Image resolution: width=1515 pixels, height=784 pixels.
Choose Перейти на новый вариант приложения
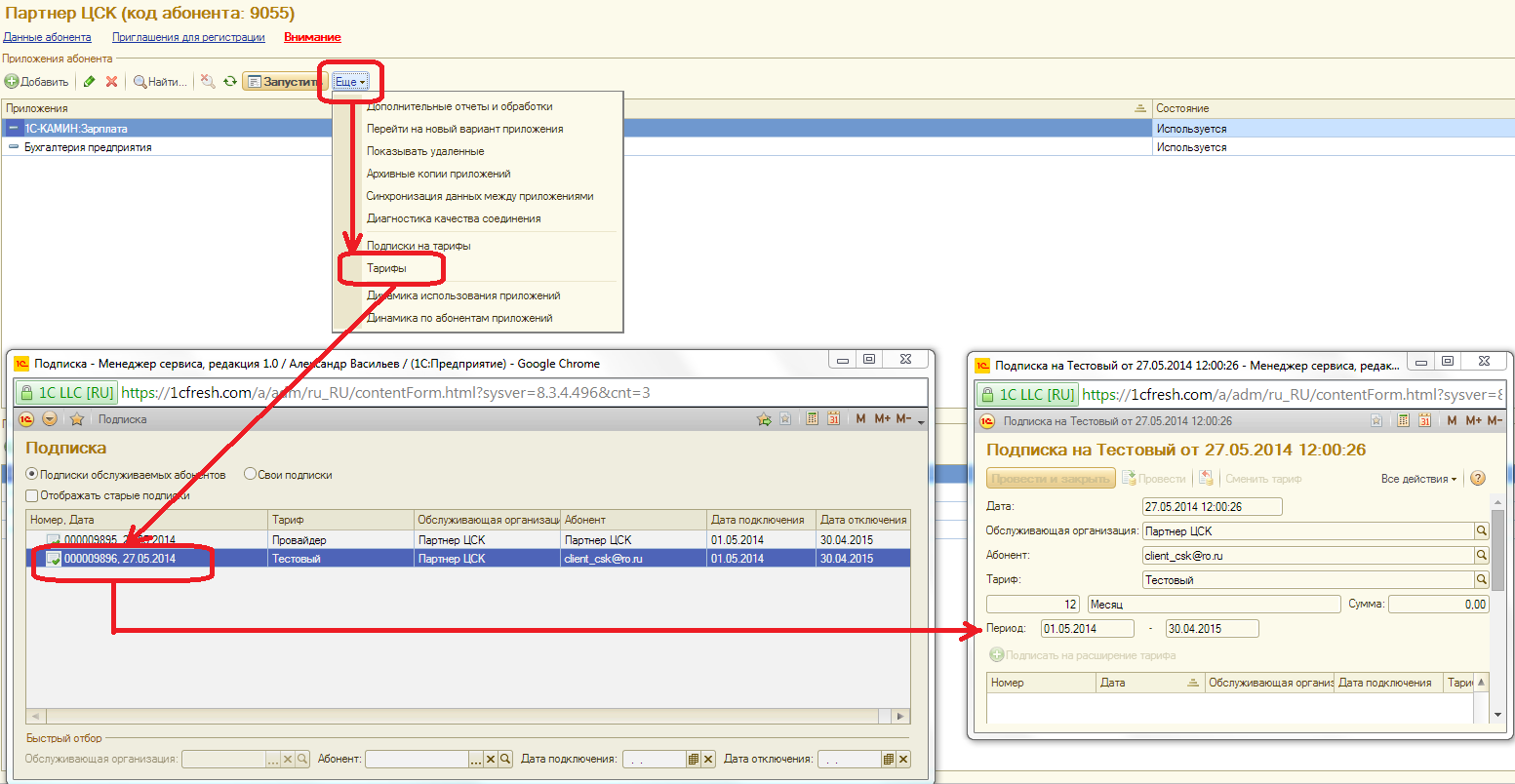coord(464,129)
